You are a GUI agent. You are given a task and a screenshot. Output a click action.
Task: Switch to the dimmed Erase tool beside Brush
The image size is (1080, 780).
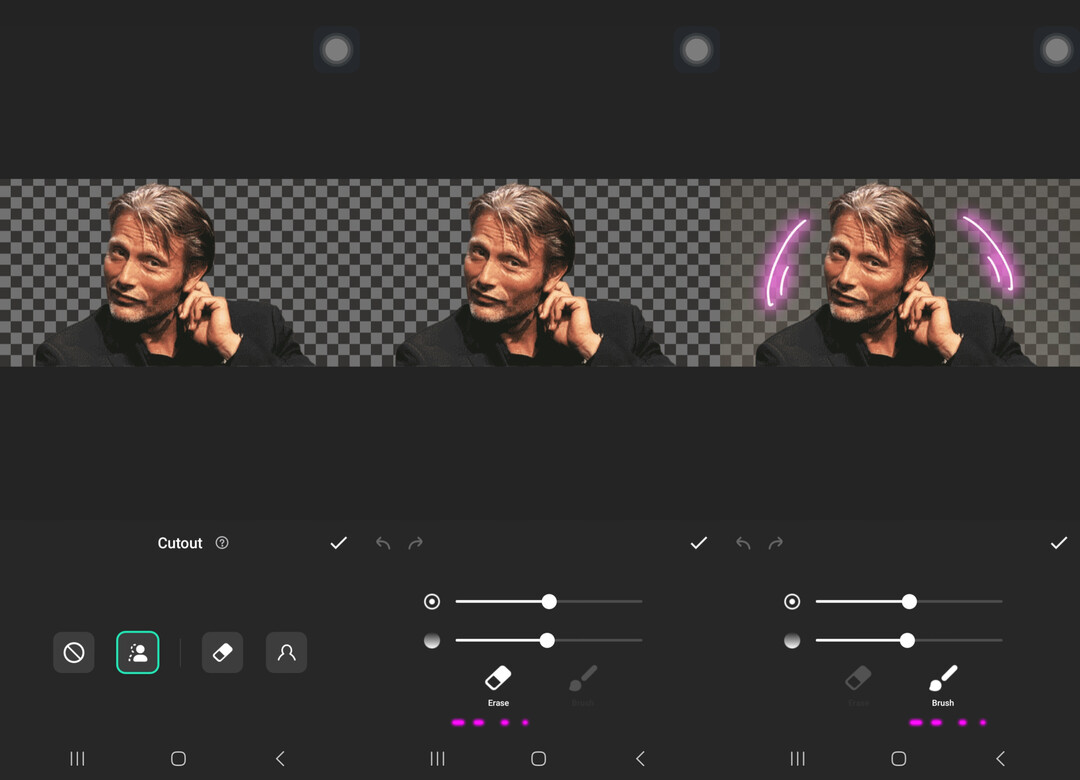point(858,685)
